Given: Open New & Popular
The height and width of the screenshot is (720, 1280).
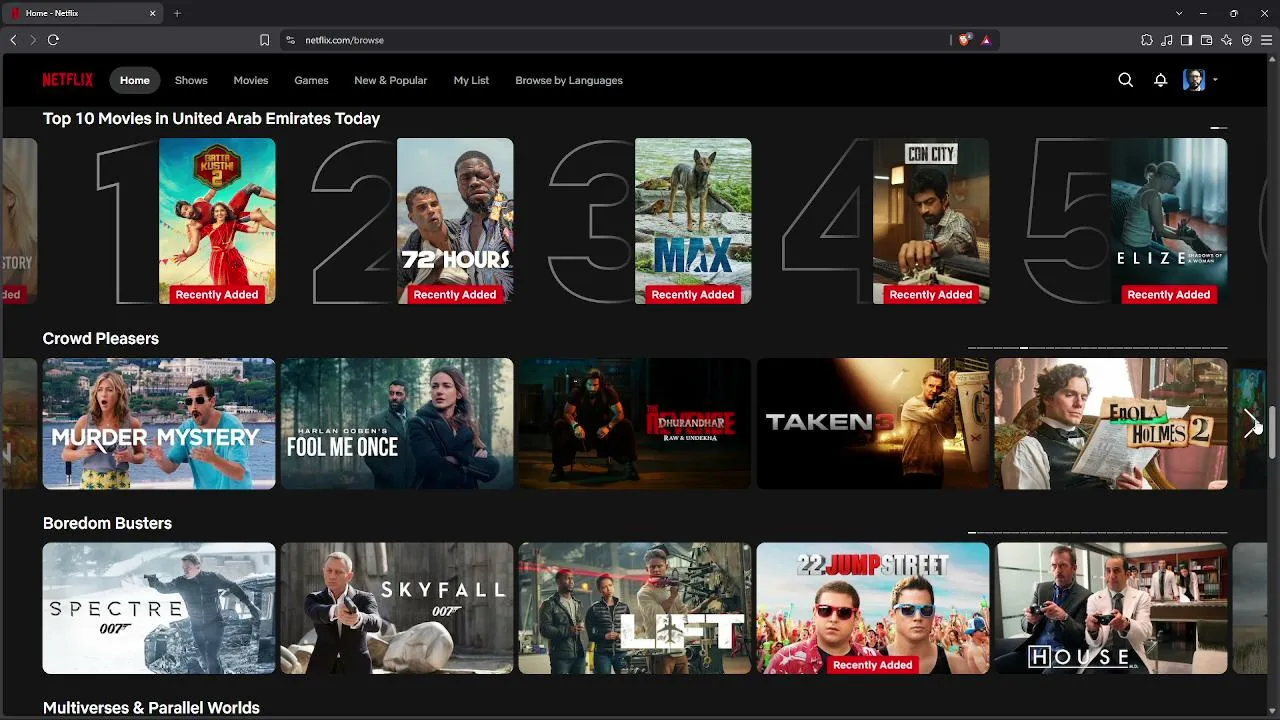Looking at the screenshot, I should pyautogui.click(x=390, y=80).
